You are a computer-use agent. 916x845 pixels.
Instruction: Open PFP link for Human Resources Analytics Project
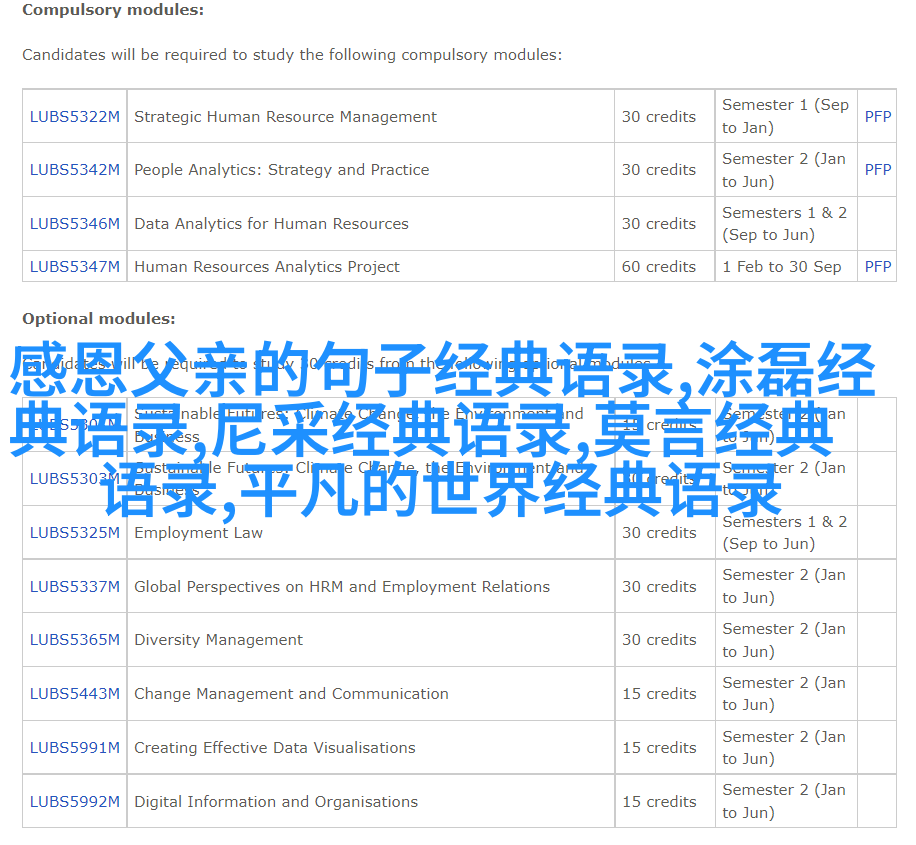(x=877, y=267)
